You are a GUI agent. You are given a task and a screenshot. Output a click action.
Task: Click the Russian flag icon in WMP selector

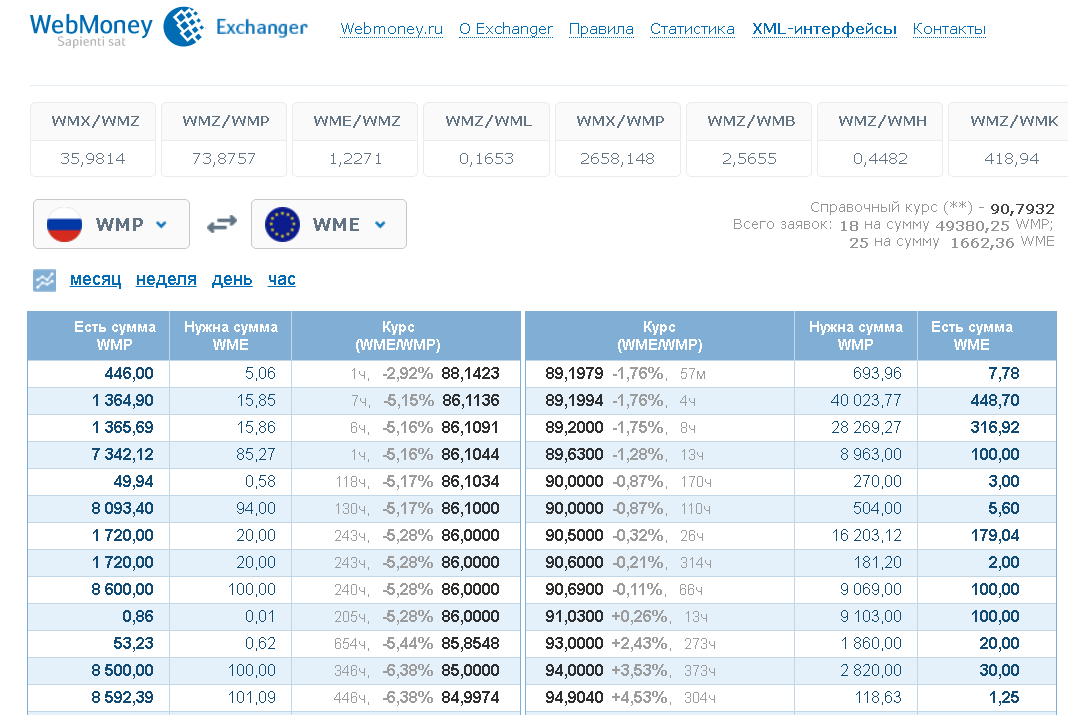[65, 225]
